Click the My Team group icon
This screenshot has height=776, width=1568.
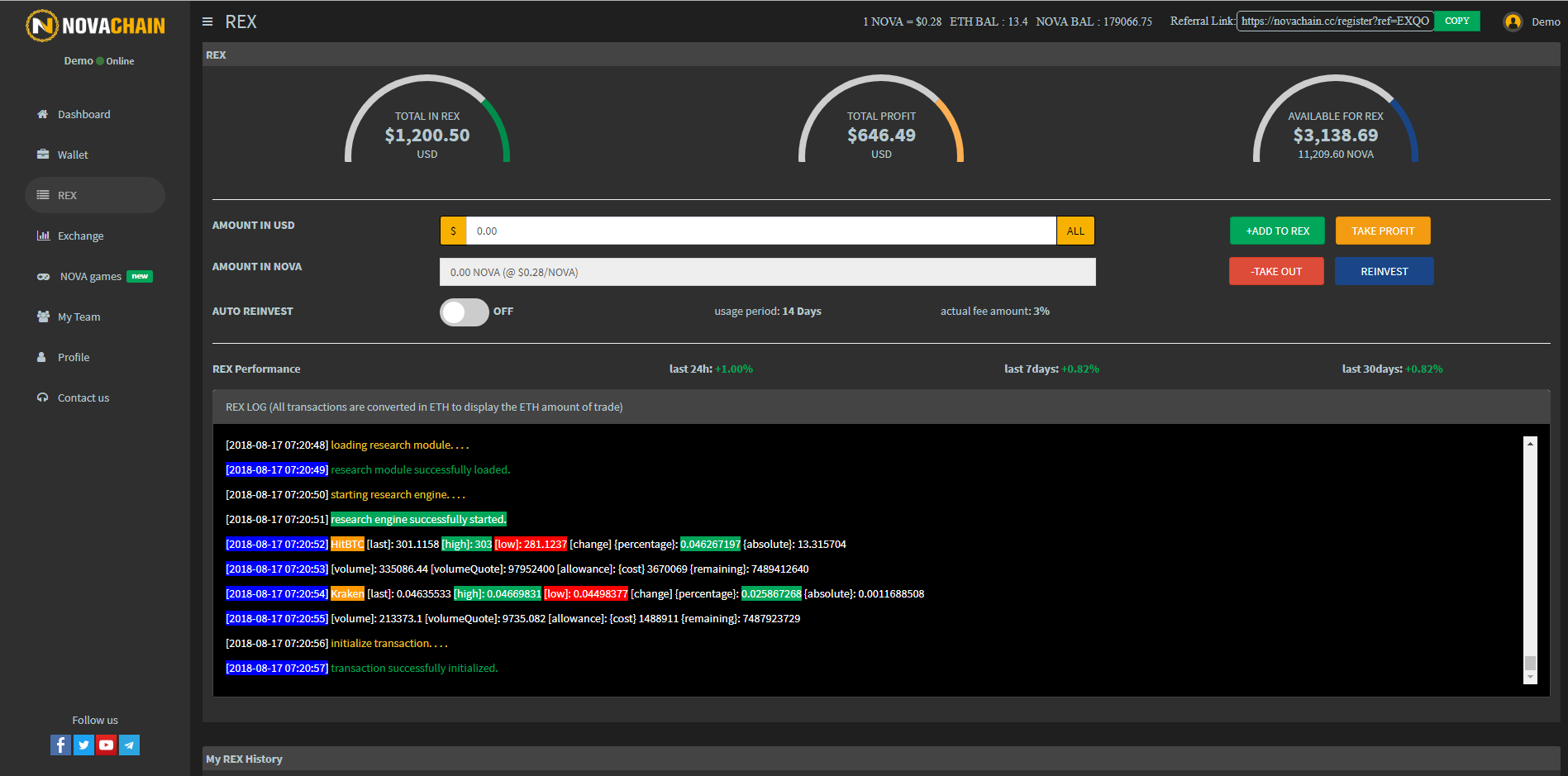43,317
